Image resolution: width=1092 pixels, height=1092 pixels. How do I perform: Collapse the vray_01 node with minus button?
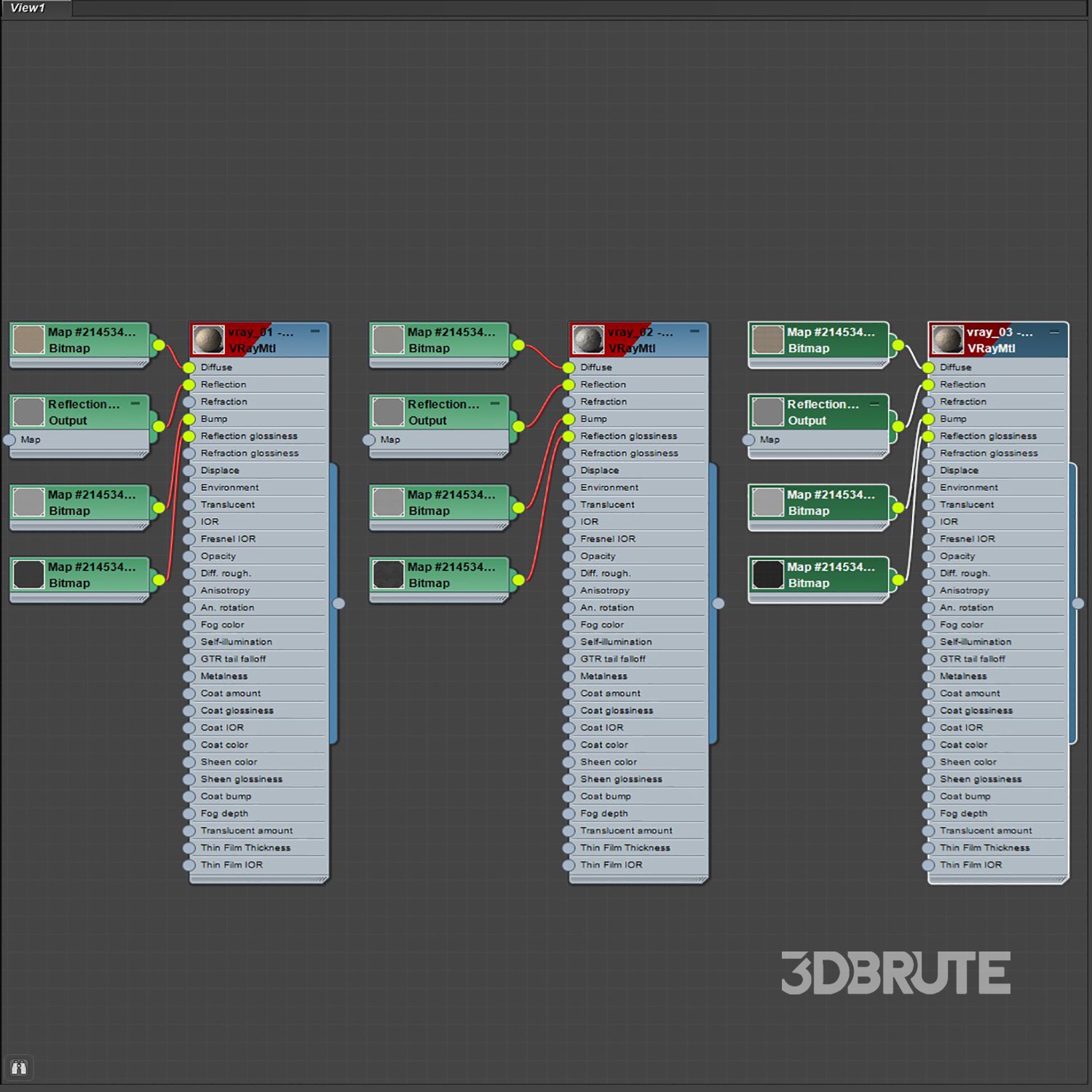tap(315, 331)
